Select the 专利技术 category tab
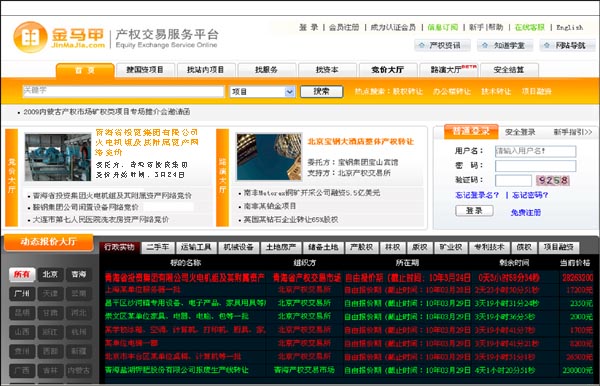 point(489,247)
